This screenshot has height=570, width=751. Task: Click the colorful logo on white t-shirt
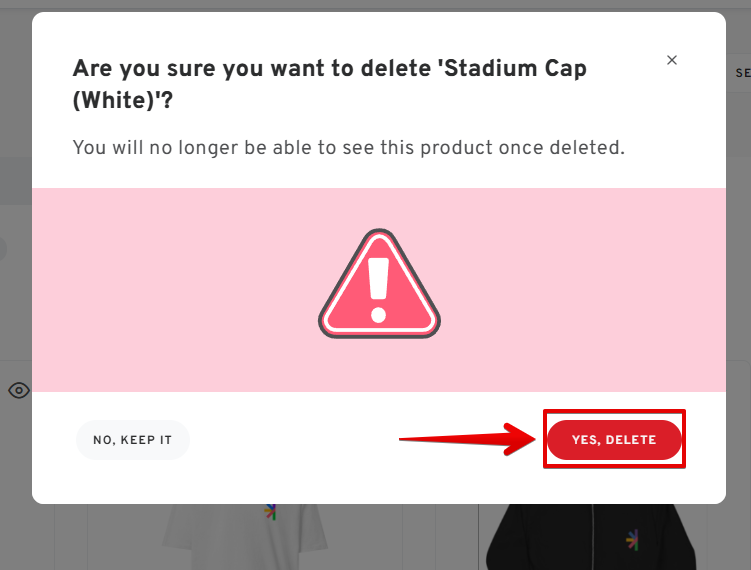tap(271, 512)
